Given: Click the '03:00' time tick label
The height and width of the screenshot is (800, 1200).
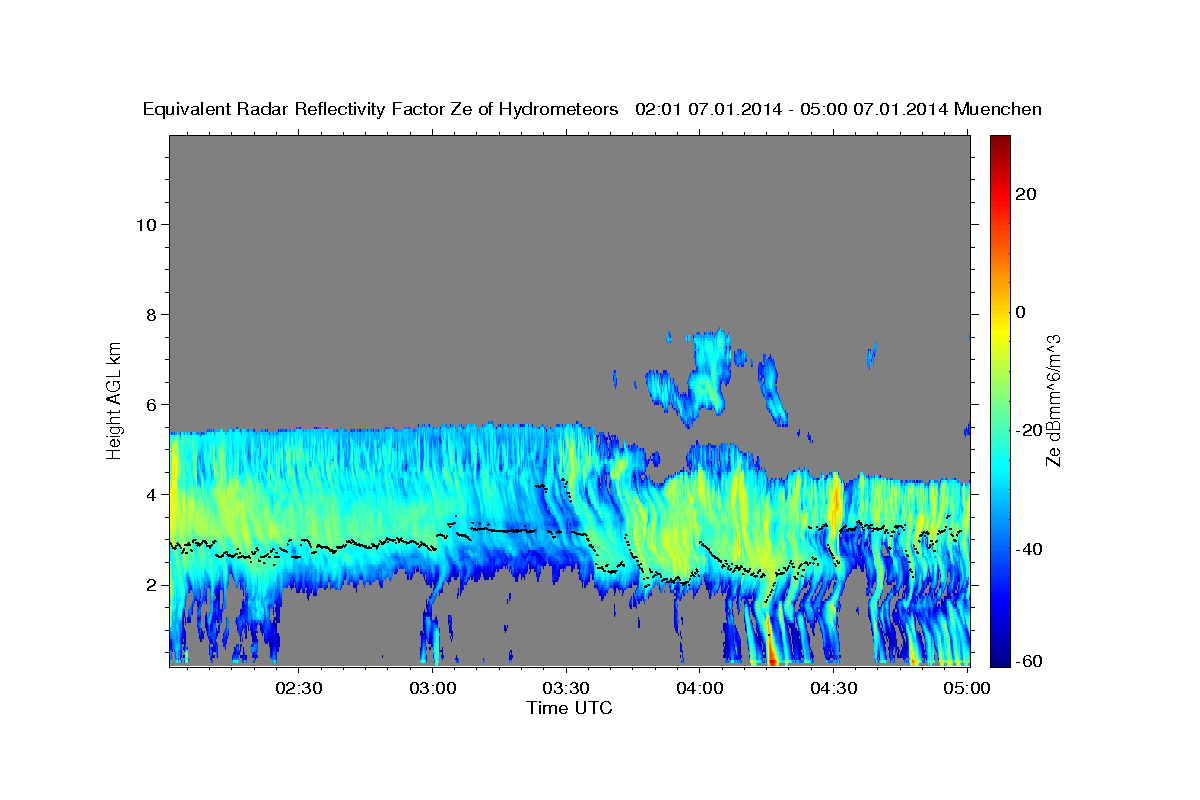Looking at the screenshot, I should (x=432, y=688).
